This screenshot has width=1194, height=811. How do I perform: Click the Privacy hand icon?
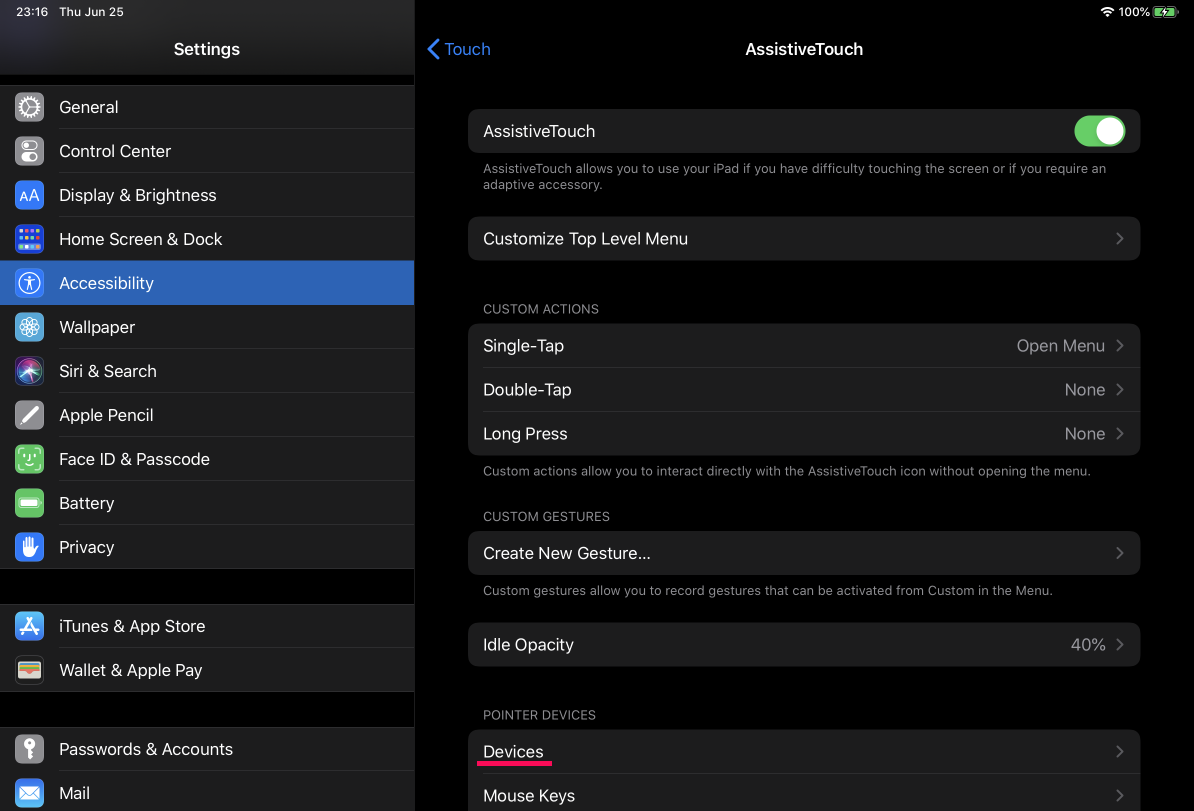tap(30, 548)
